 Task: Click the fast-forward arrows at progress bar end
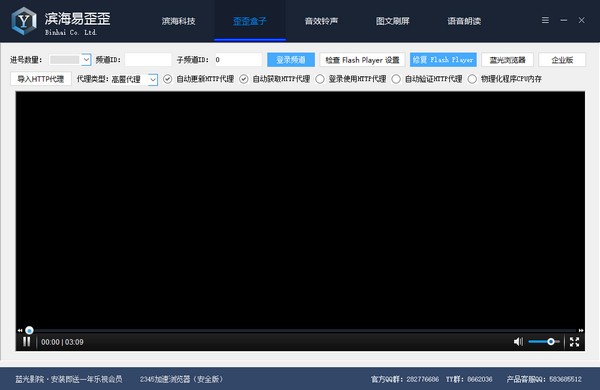pyautogui.click(x=581, y=330)
